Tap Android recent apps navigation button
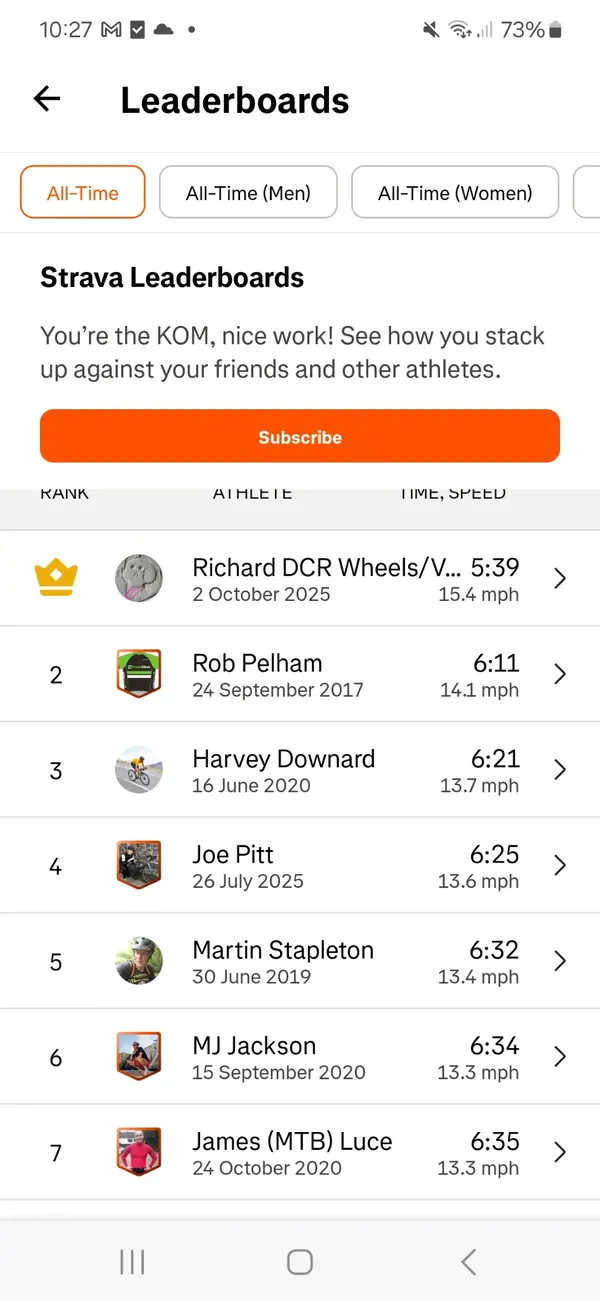The image size is (600, 1301). click(x=132, y=1262)
